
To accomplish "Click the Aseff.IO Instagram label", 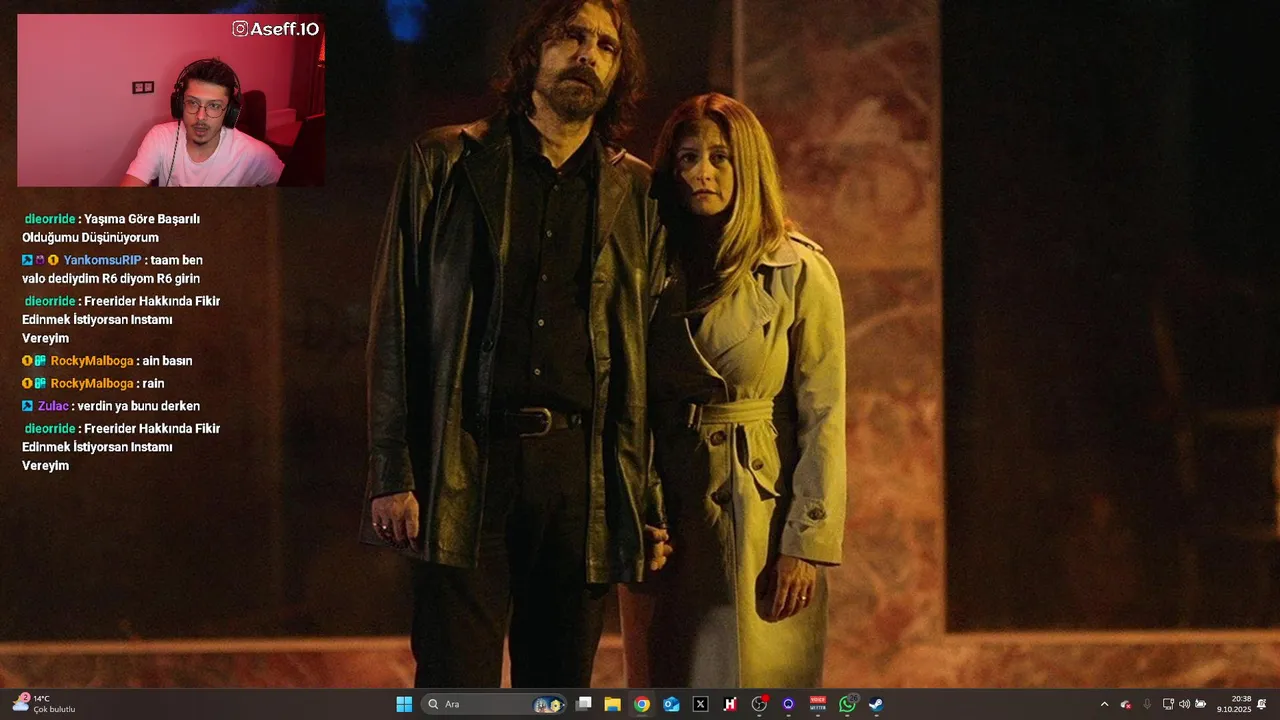I will coord(275,29).
